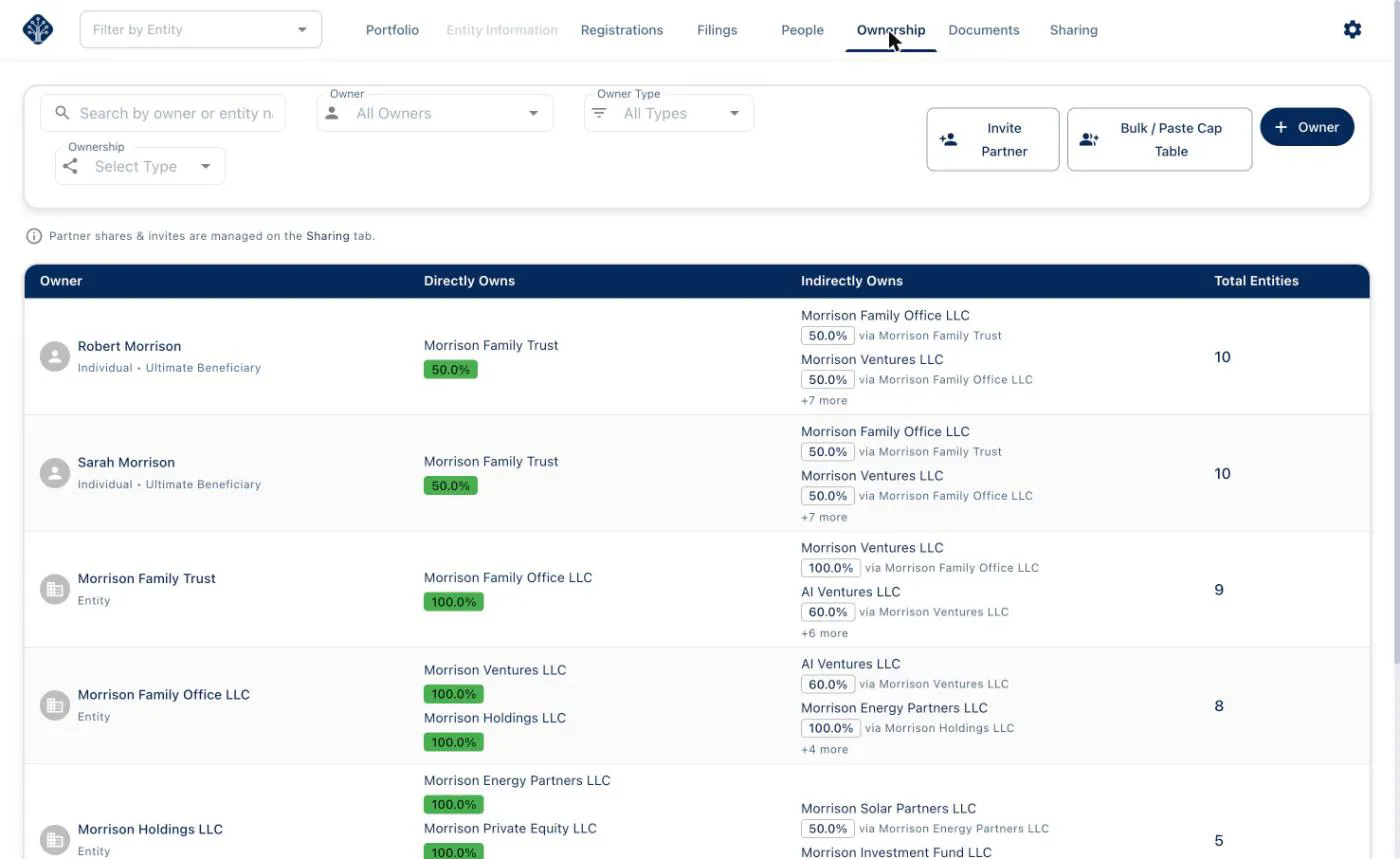Show +6 more for Morrison Family Trust
Image resolution: width=1400 pixels, height=859 pixels.
pyautogui.click(x=824, y=633)
